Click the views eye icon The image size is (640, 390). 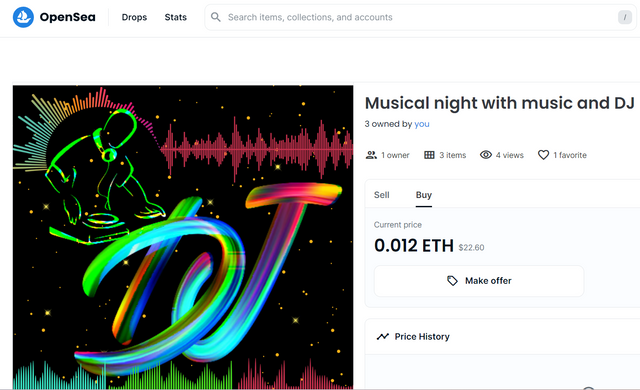pyautogui.click(x=486, y=155)
